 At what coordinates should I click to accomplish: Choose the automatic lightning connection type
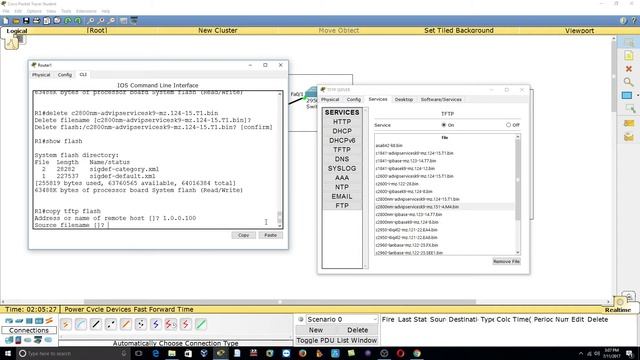tap(66, 324)
